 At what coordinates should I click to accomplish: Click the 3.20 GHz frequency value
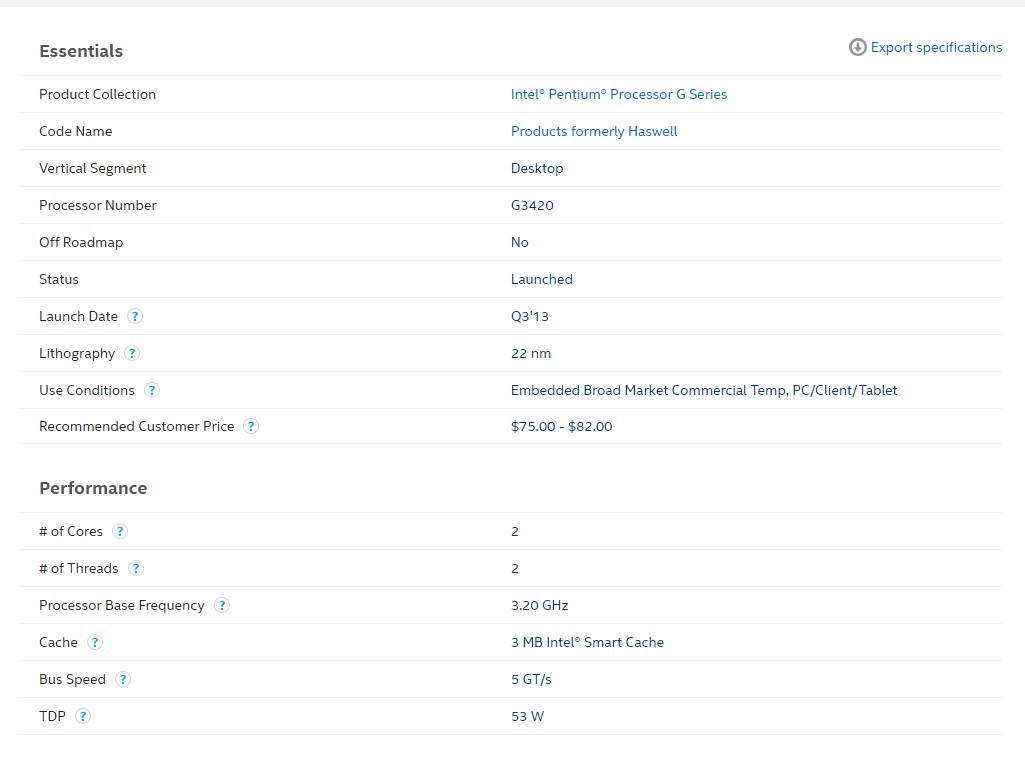539,605
